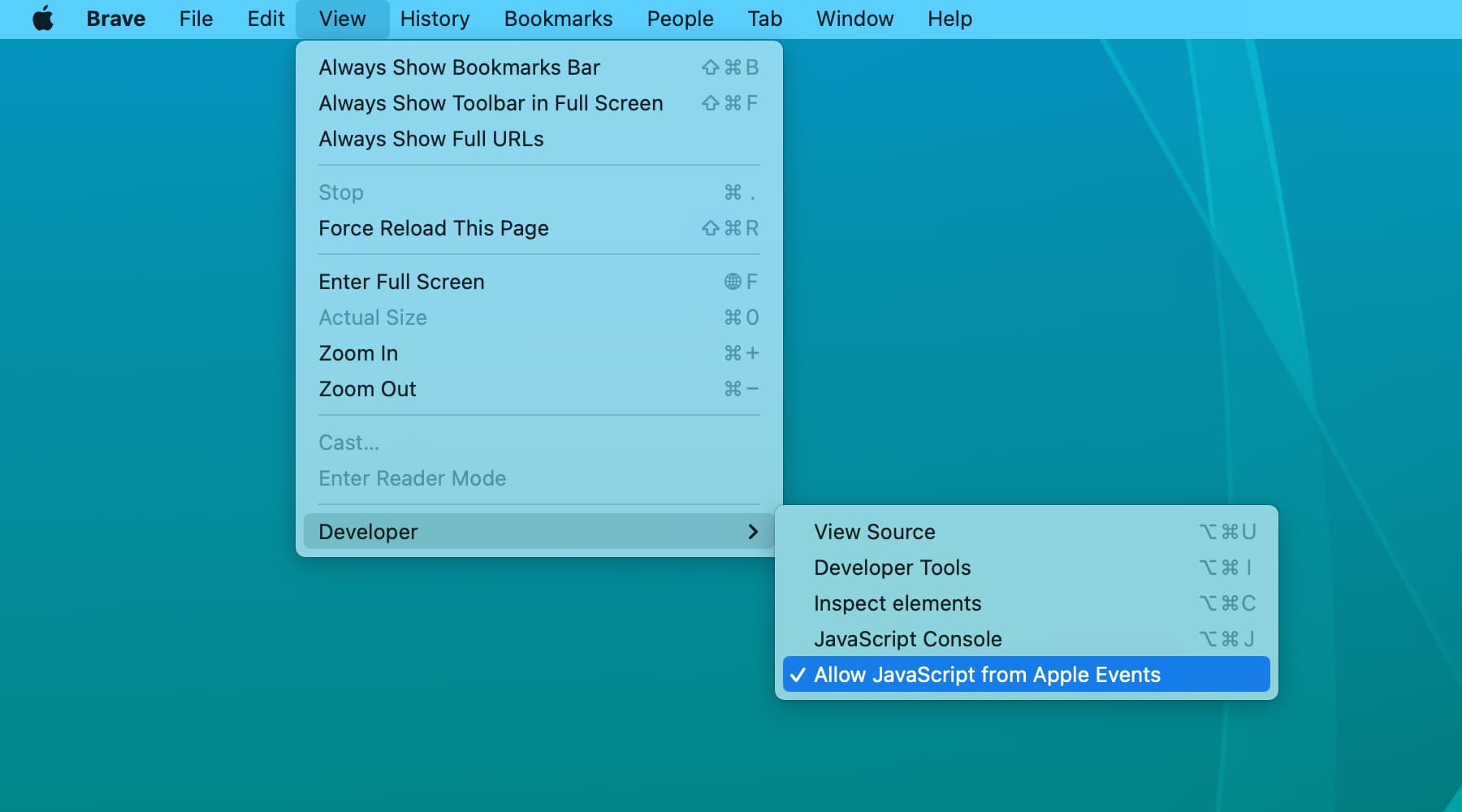
Task: Choose Force Reload This Page
Action: point(433,228)
